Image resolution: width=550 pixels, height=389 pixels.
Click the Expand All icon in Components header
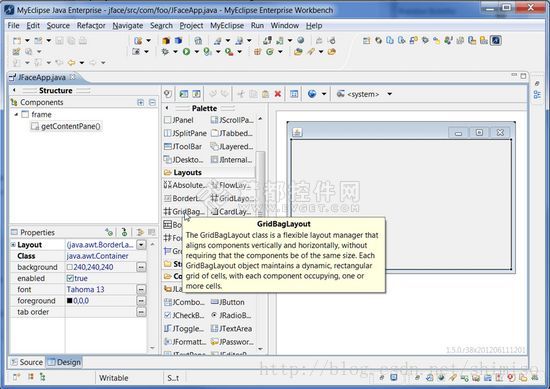(x=141, y=102)
